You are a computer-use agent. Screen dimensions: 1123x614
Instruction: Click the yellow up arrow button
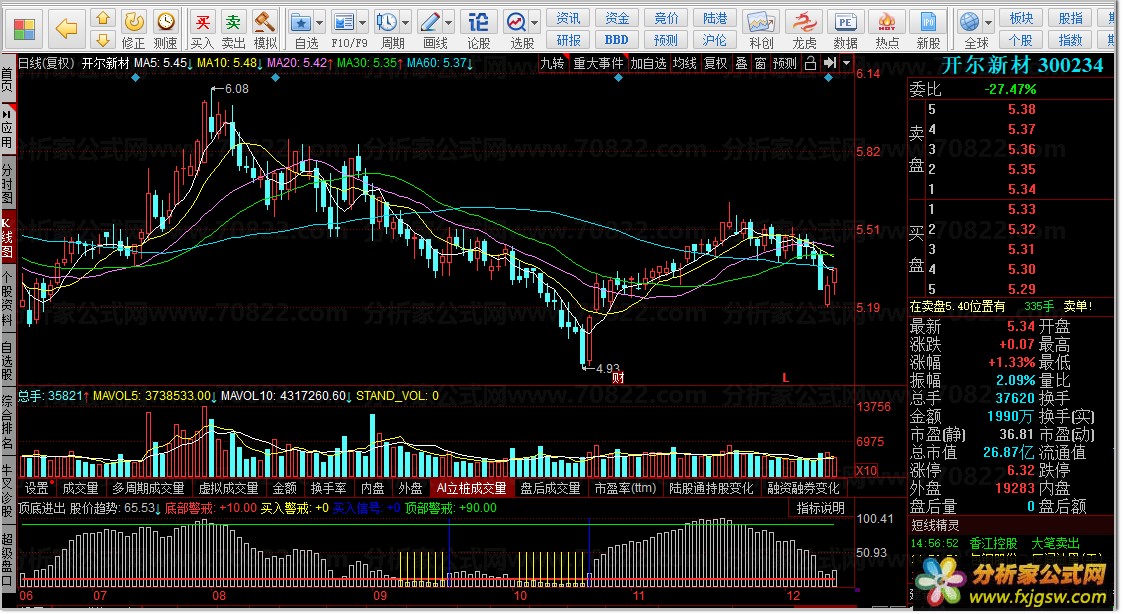[x=103, y=19]
